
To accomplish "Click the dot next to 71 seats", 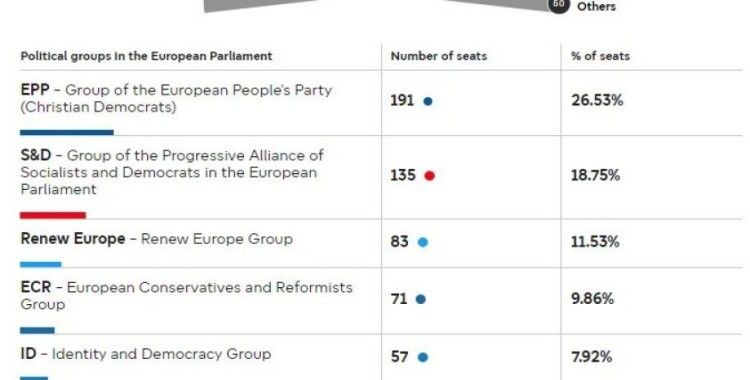I will pyautogui.click(x=420, y=300).
